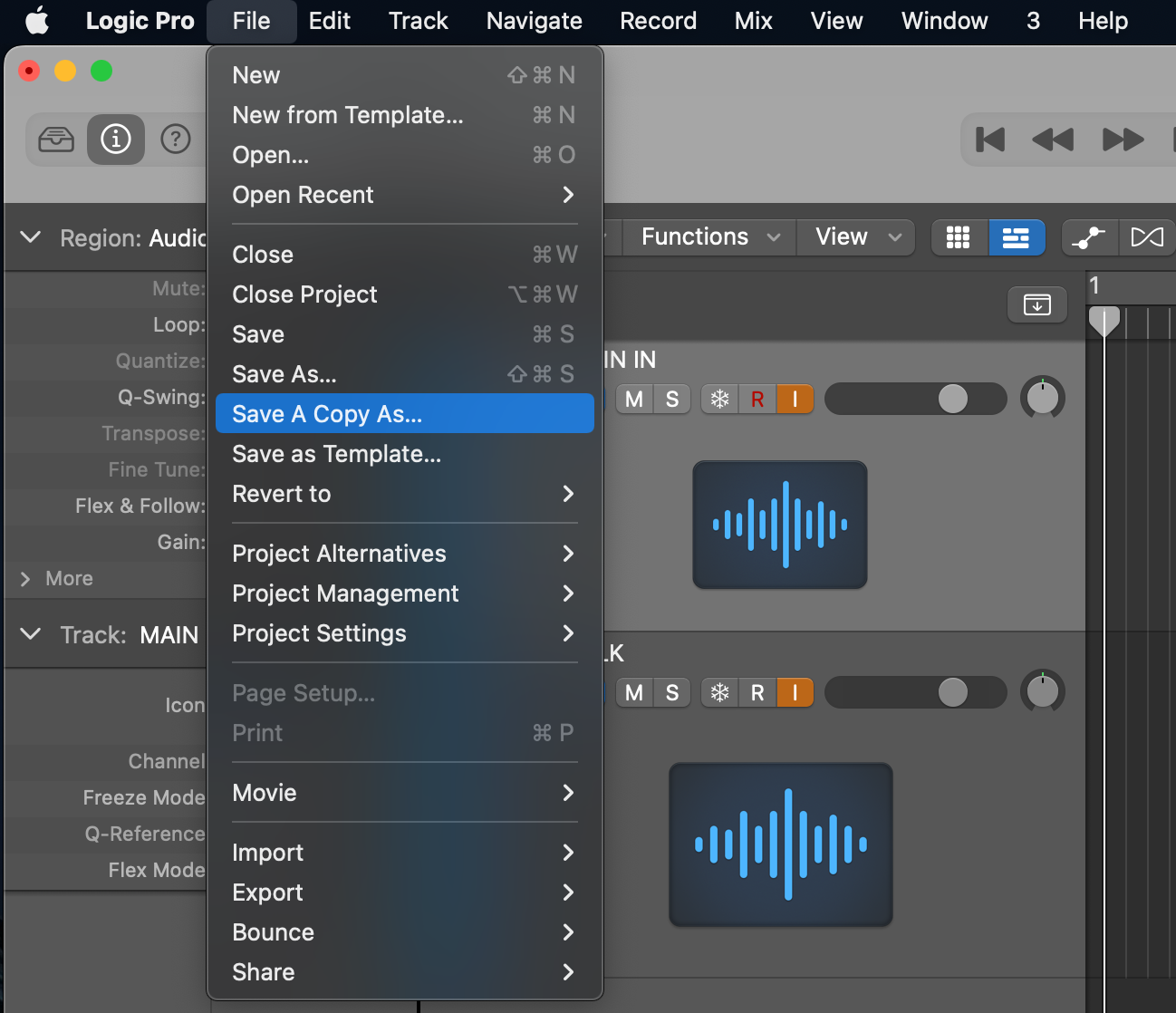Expand the More region parameters
Image resolution: width=1176 pixels, height=1013 pixels.
click(x=25, y=579)
